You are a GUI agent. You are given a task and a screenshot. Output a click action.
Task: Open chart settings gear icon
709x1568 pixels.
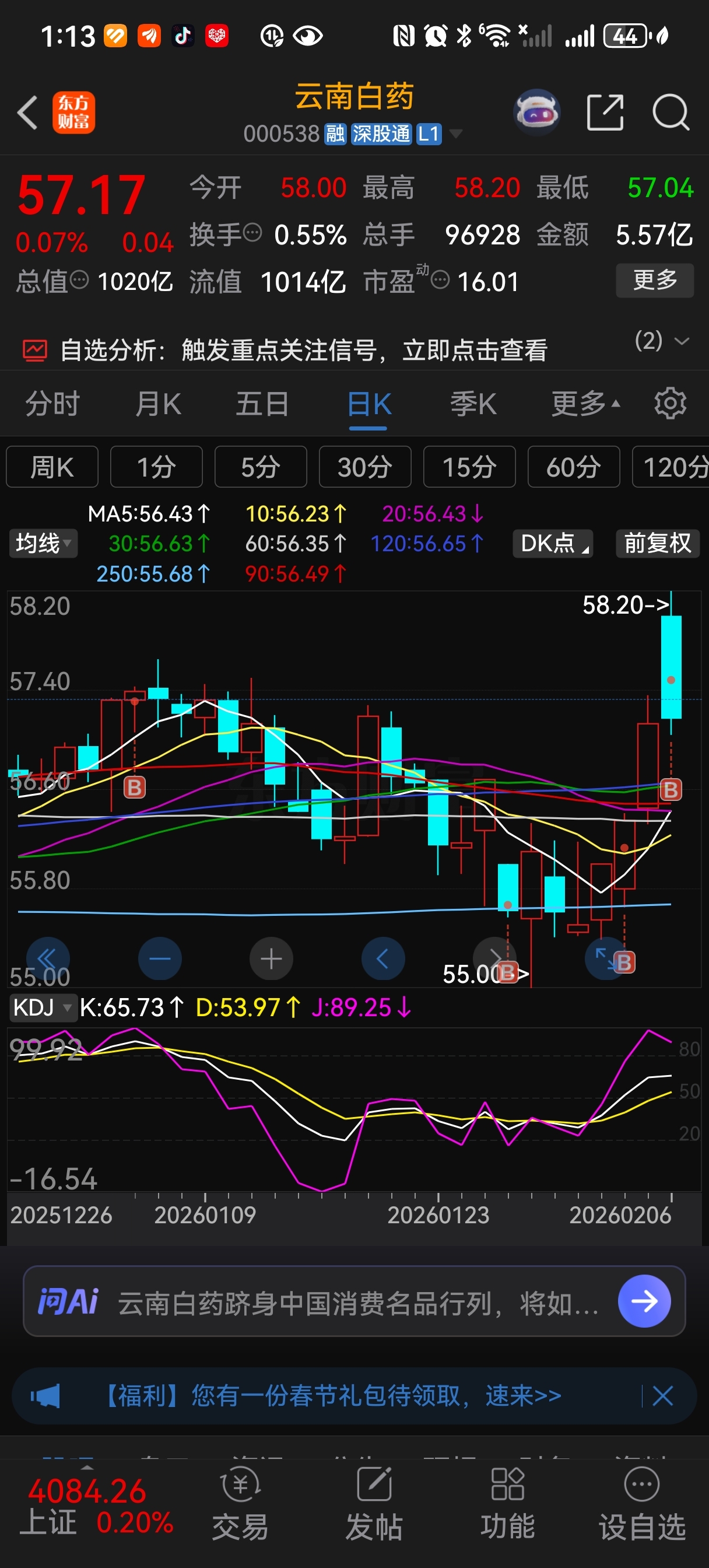point(670,403)
